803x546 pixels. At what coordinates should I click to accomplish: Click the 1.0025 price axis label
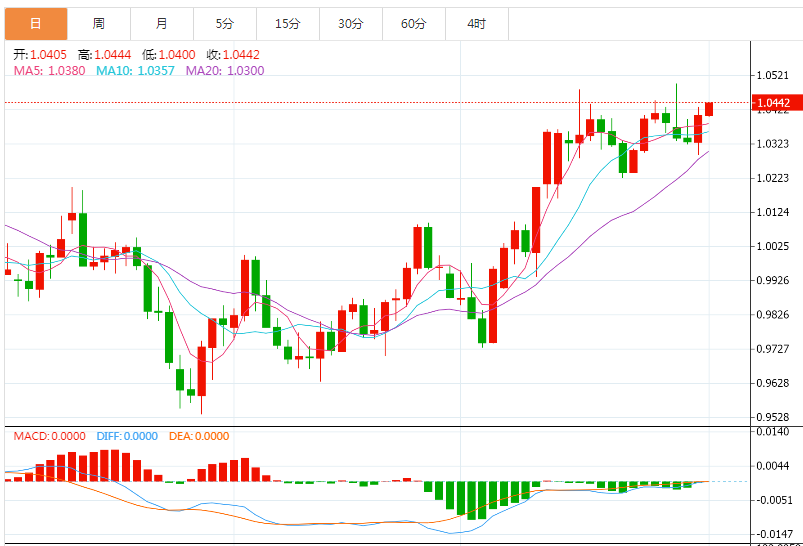(773, 246)
